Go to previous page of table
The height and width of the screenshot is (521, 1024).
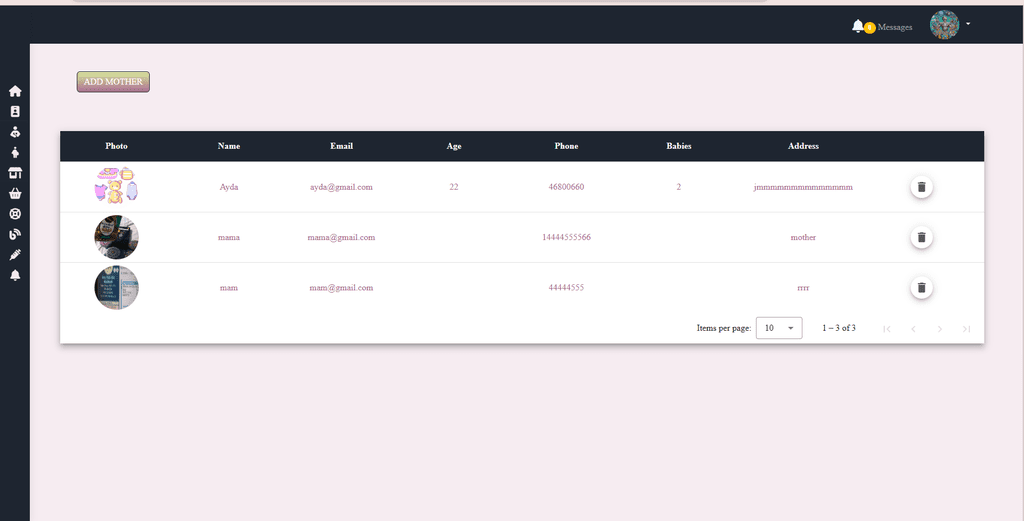[x=914, y=328]
